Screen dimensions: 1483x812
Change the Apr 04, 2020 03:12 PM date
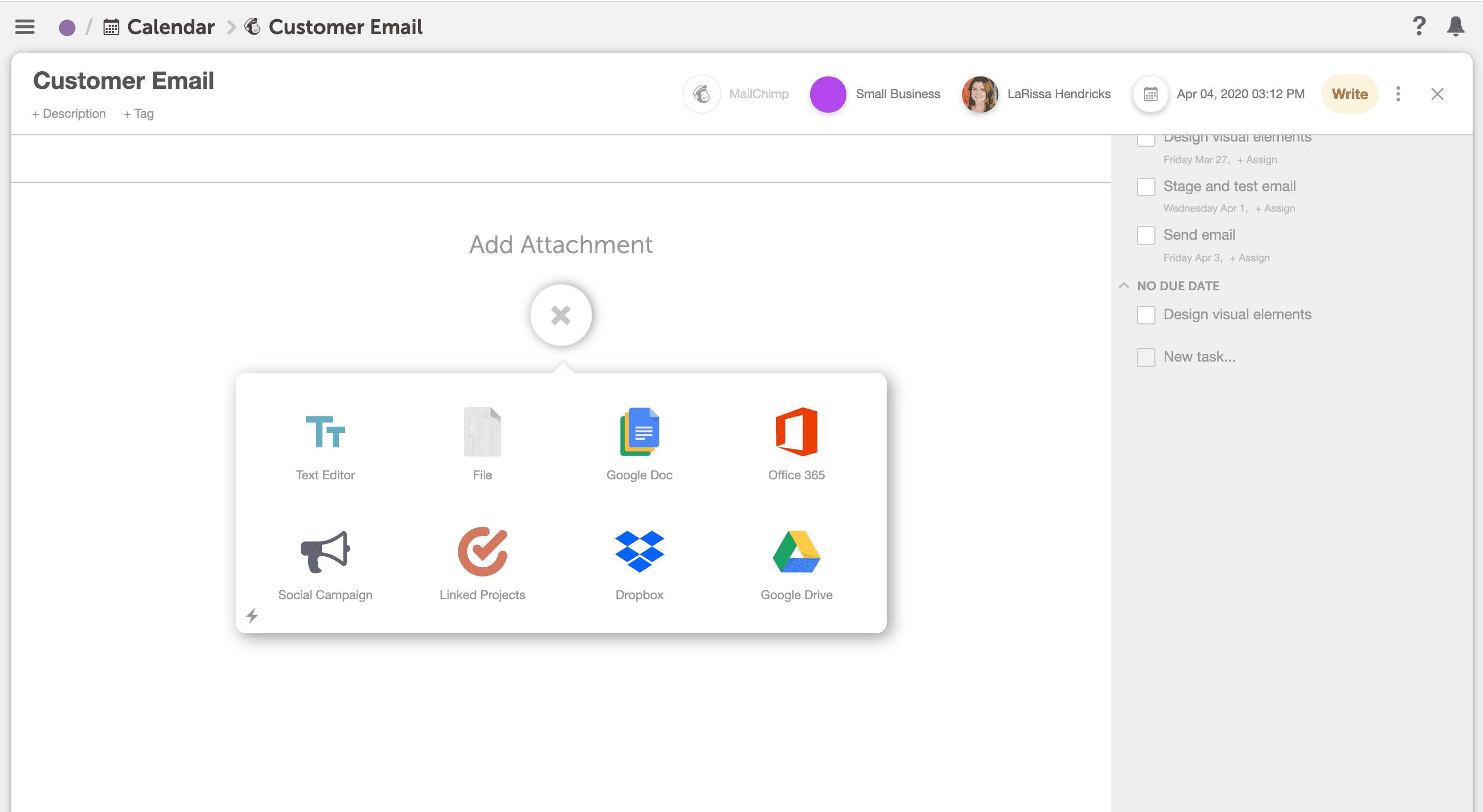pos(1241,94)
